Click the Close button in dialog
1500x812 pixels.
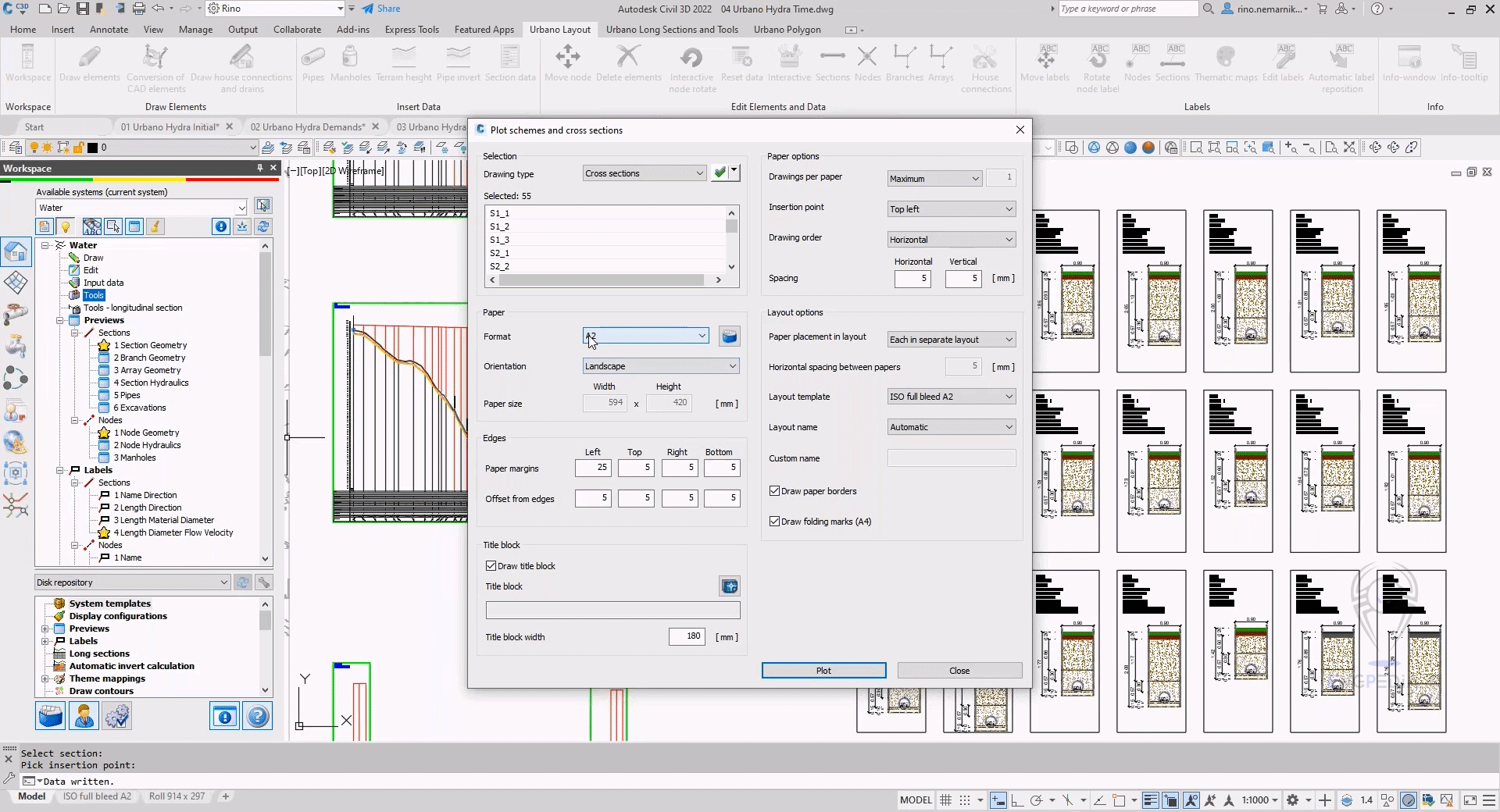(x=959, y=671)
